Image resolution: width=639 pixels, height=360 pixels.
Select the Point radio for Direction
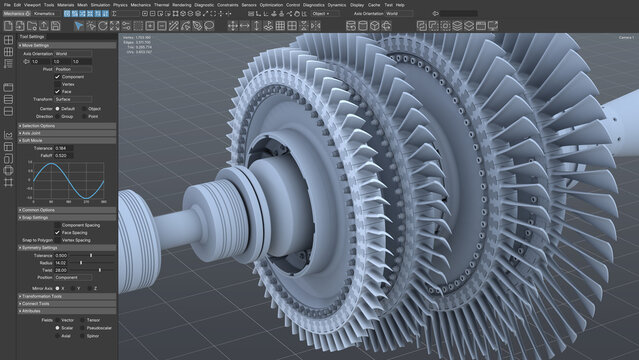84,116
